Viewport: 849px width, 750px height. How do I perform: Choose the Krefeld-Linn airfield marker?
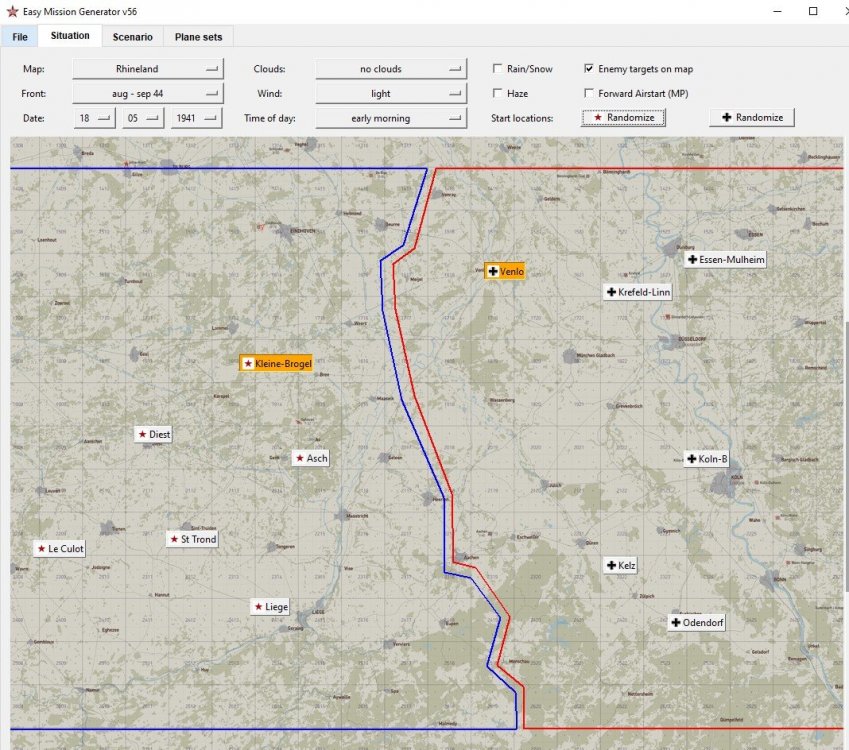tap(638, 292)
